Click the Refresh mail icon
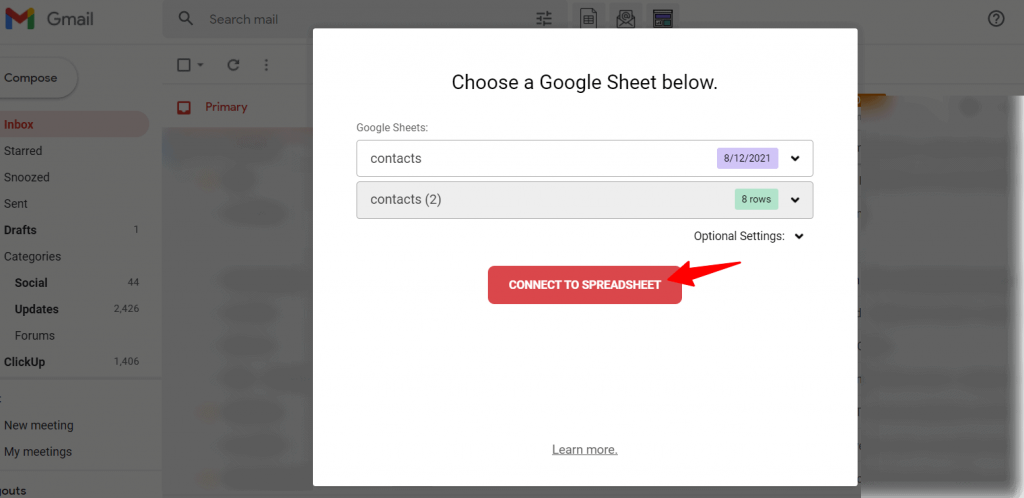Viewport: 1024px width, 498px height. tap(233, 65)
